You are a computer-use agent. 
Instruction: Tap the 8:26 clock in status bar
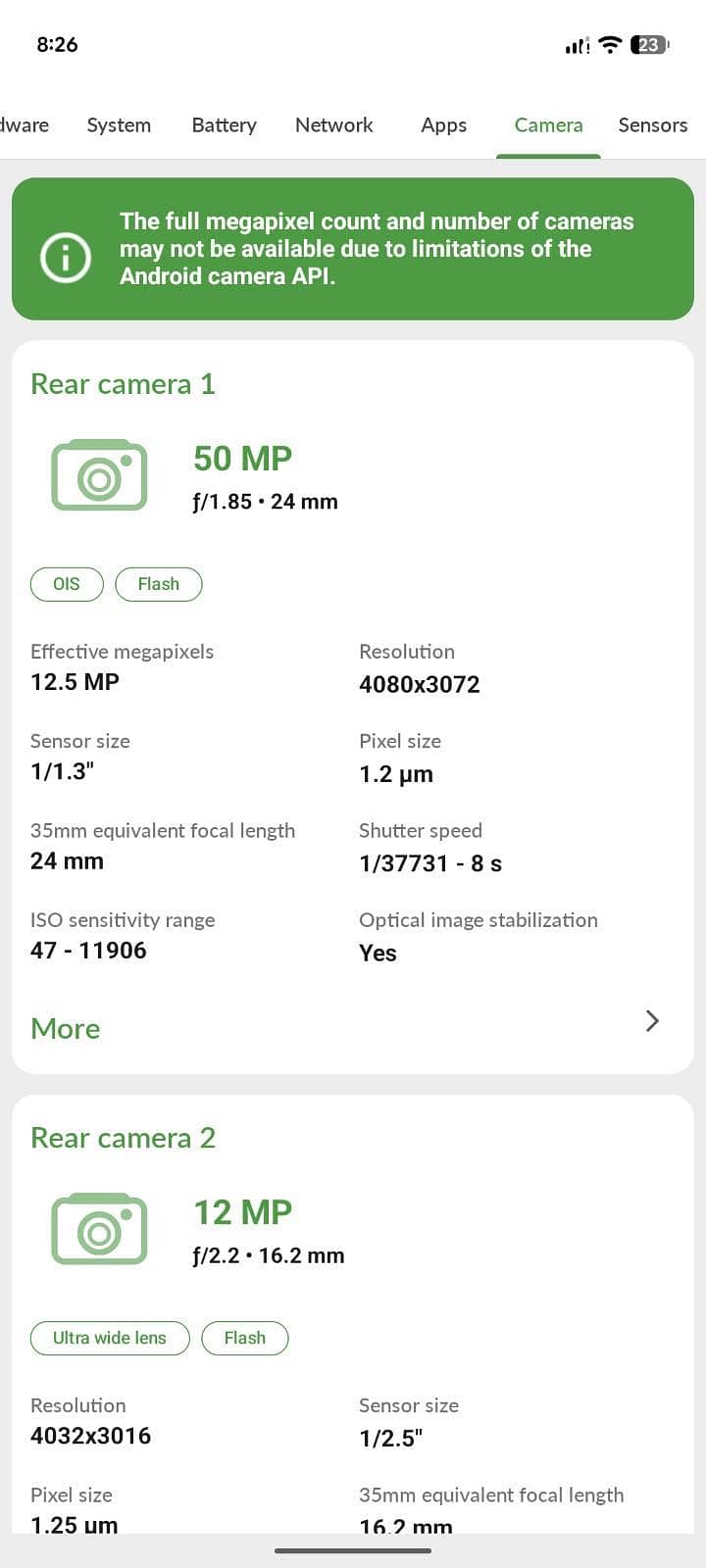click(x=57, y=44)
